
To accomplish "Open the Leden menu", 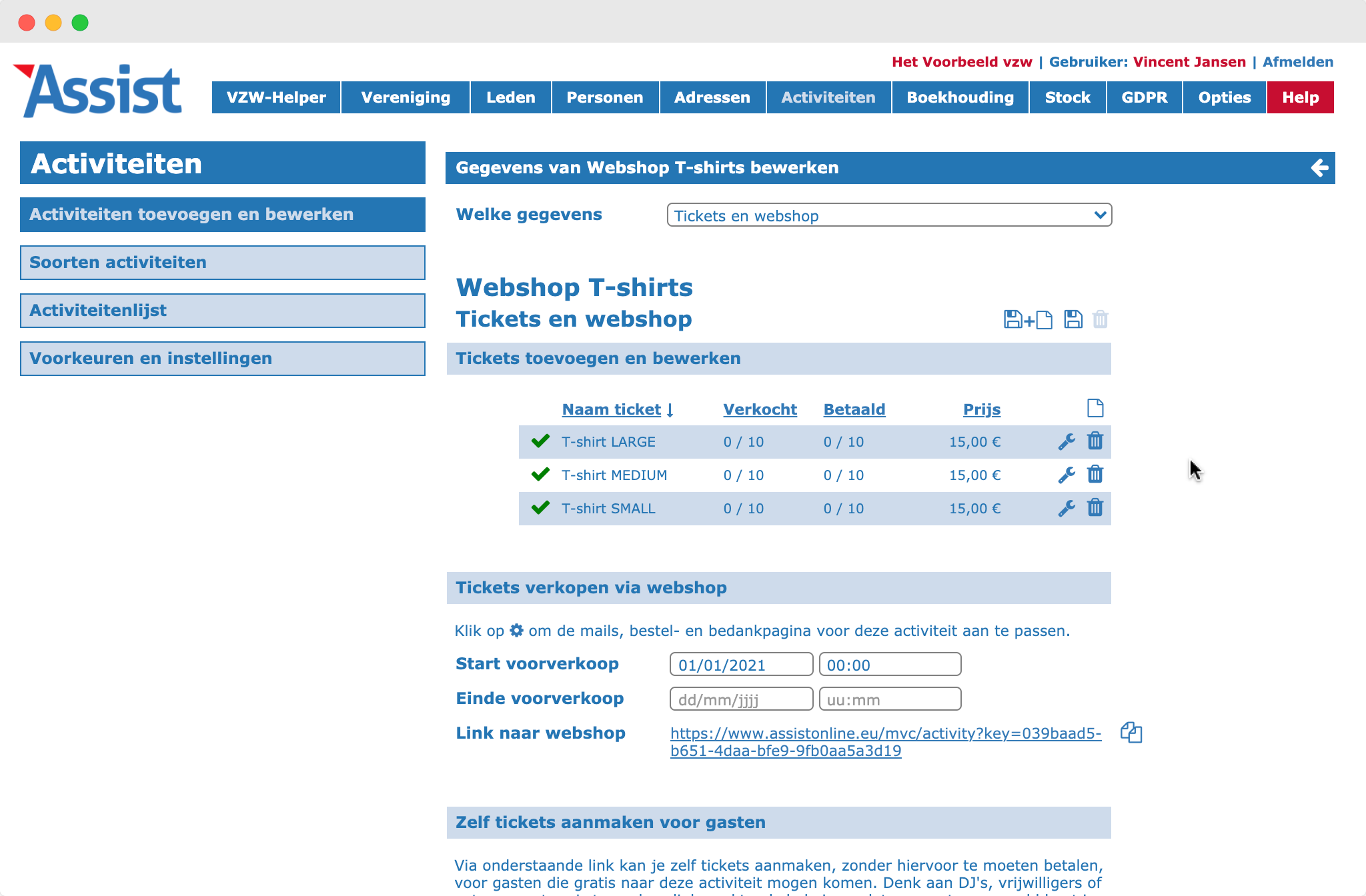I will click(511, 97).
